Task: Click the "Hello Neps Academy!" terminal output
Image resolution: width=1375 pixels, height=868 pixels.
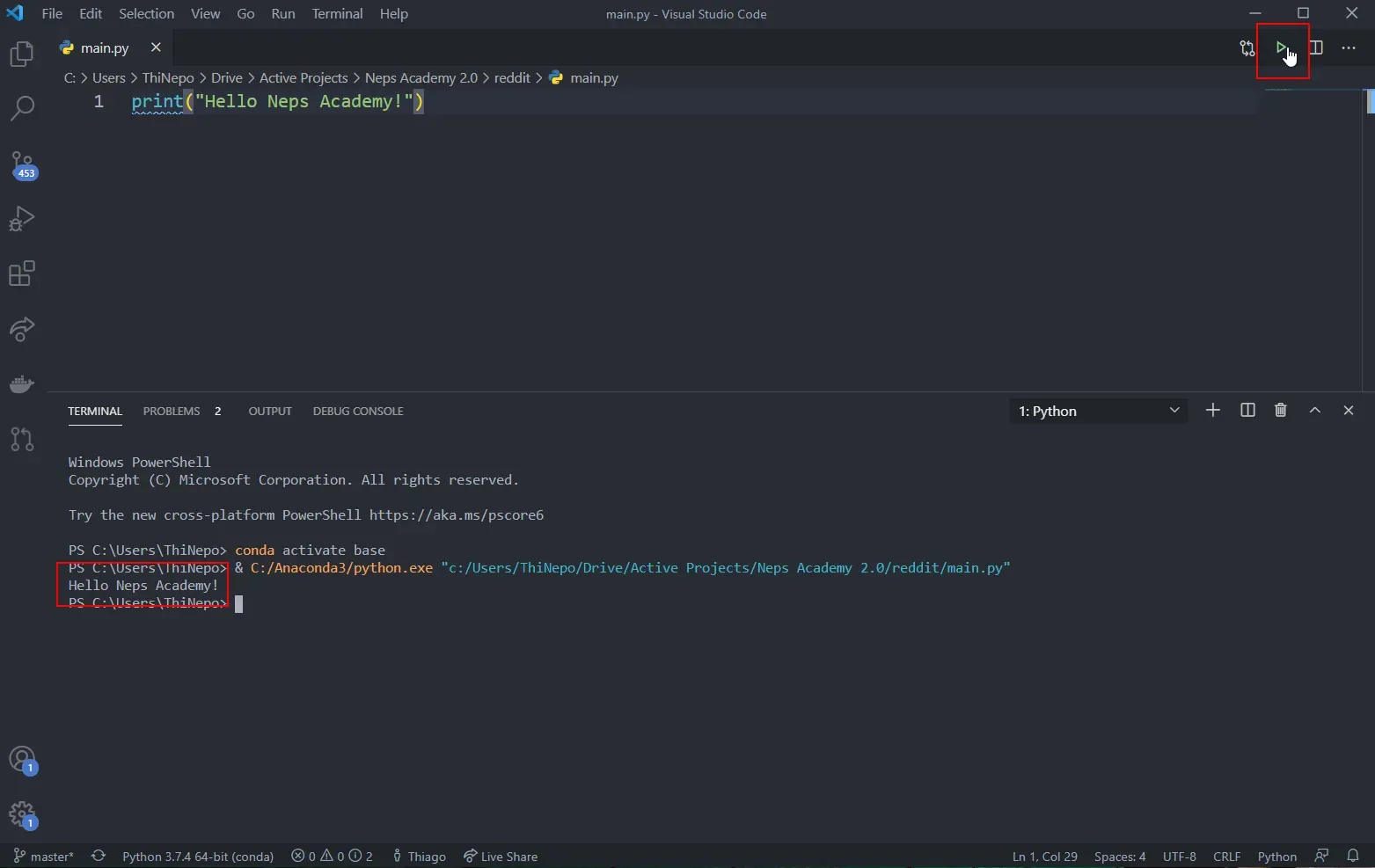Action: 143,586
